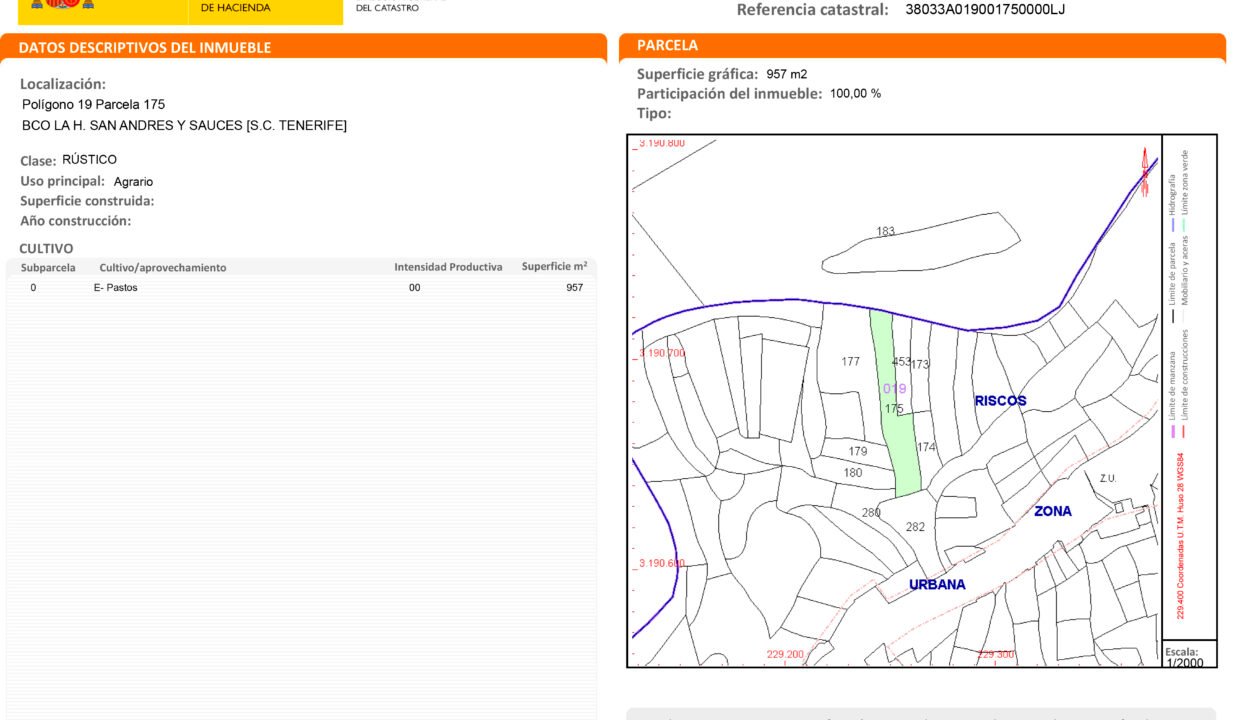This screenshot has width=1240, height=720.
Task: Click parcel label 280 on the map
Action: click(x=872, y=513)
